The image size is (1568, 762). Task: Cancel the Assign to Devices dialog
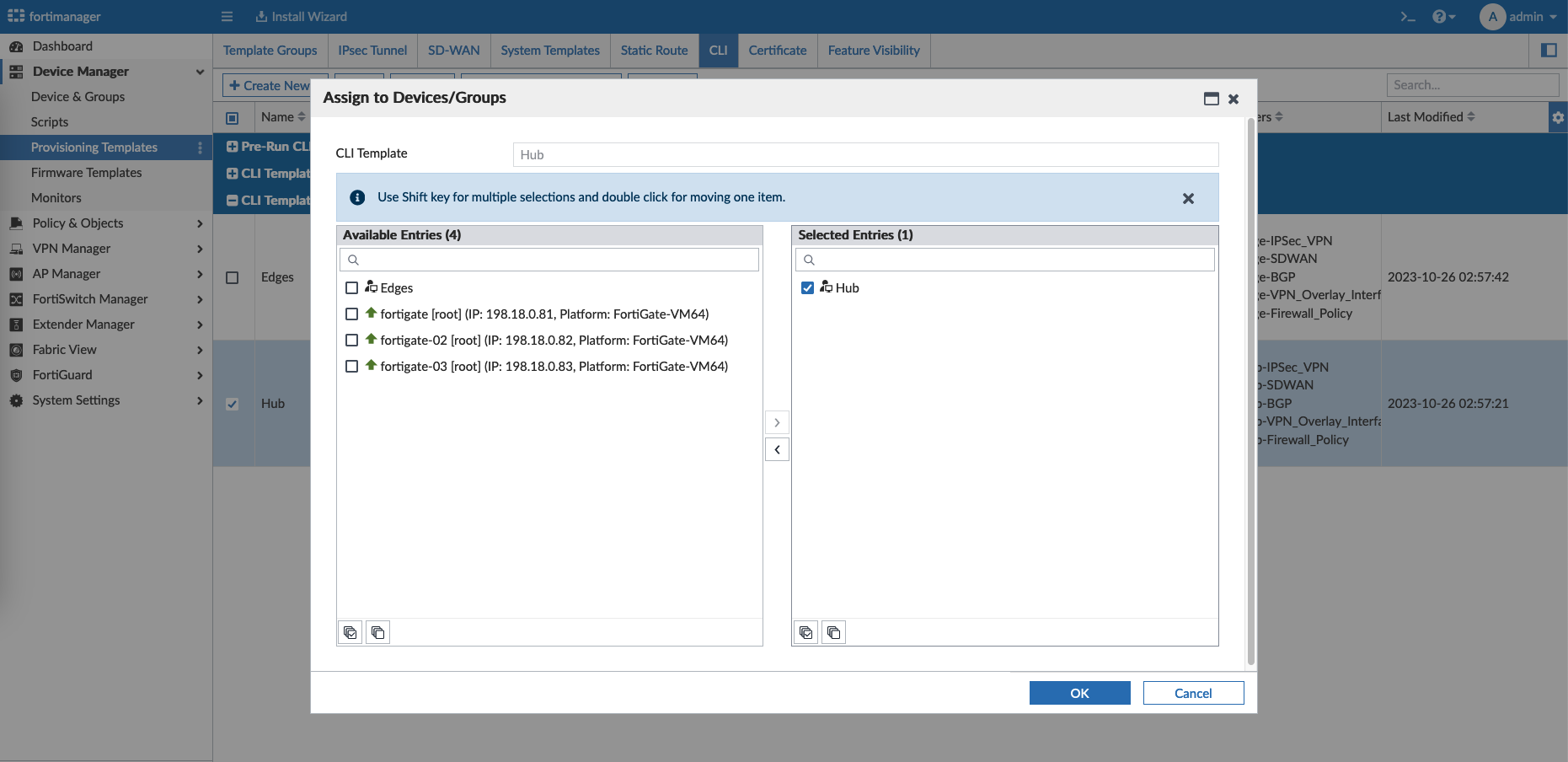pos(1193,693)
